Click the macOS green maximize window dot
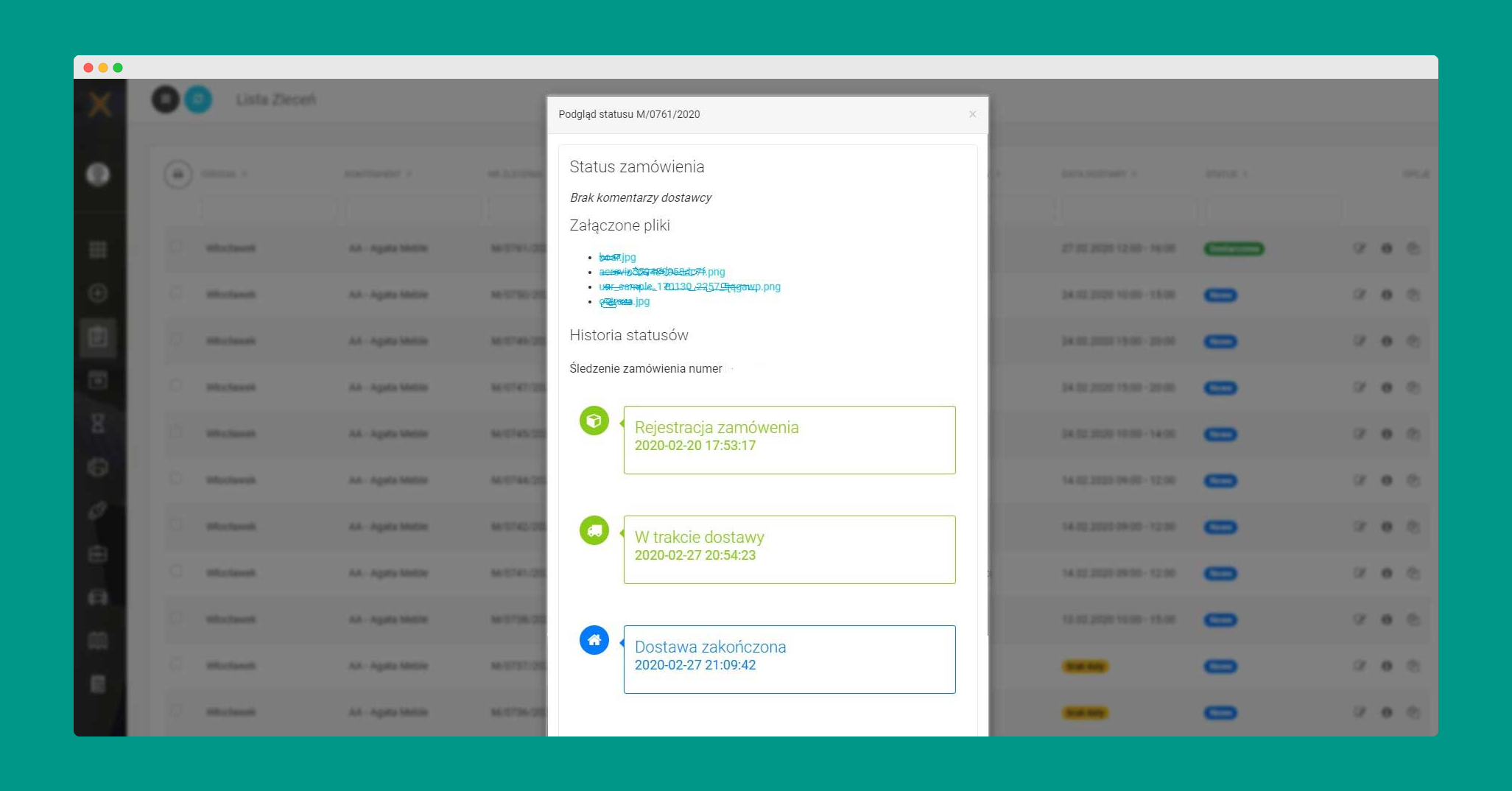Screen dimensions: 1512x791 point(118,68)
